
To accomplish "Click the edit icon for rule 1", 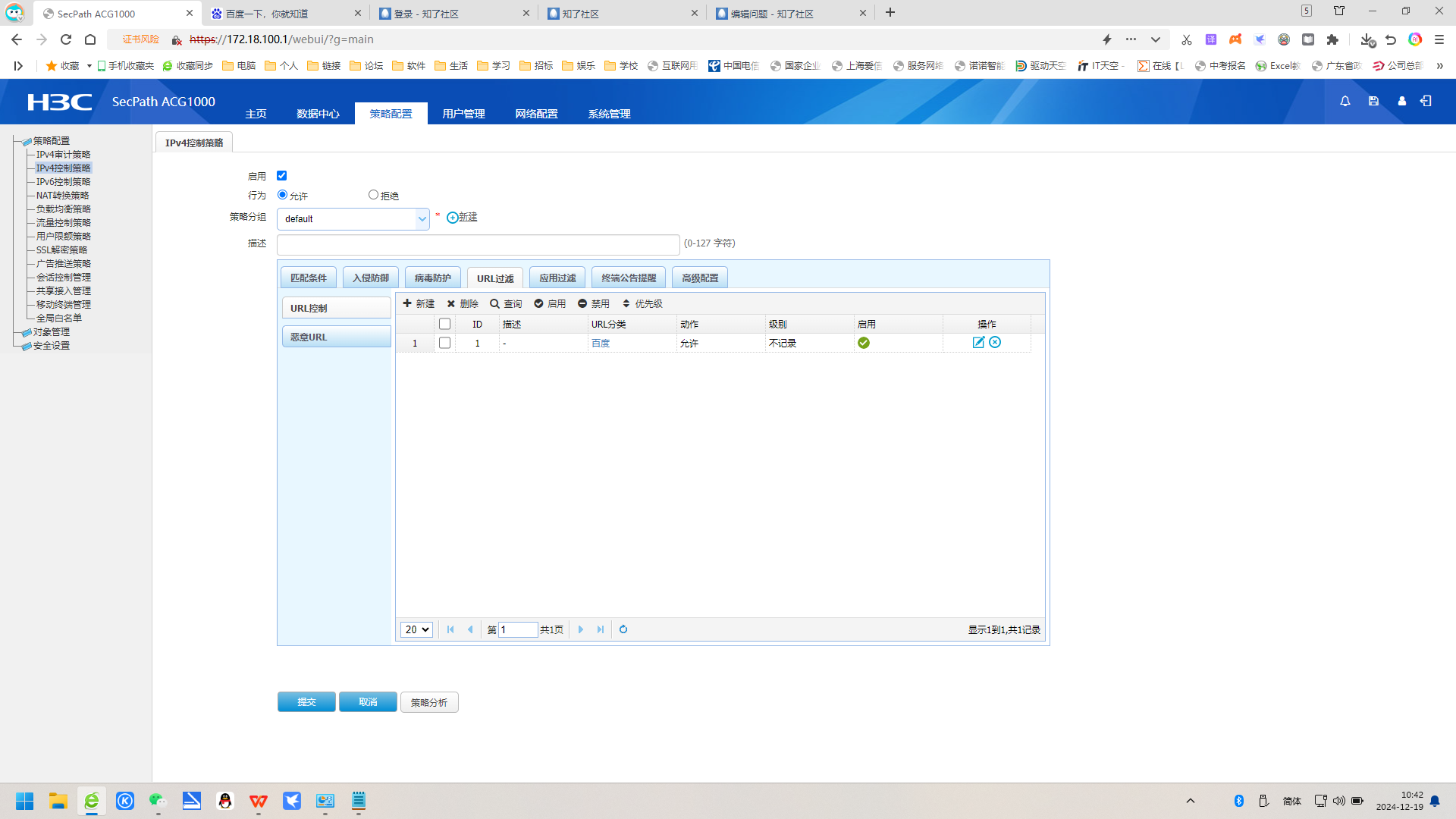I will coord(978,343).
